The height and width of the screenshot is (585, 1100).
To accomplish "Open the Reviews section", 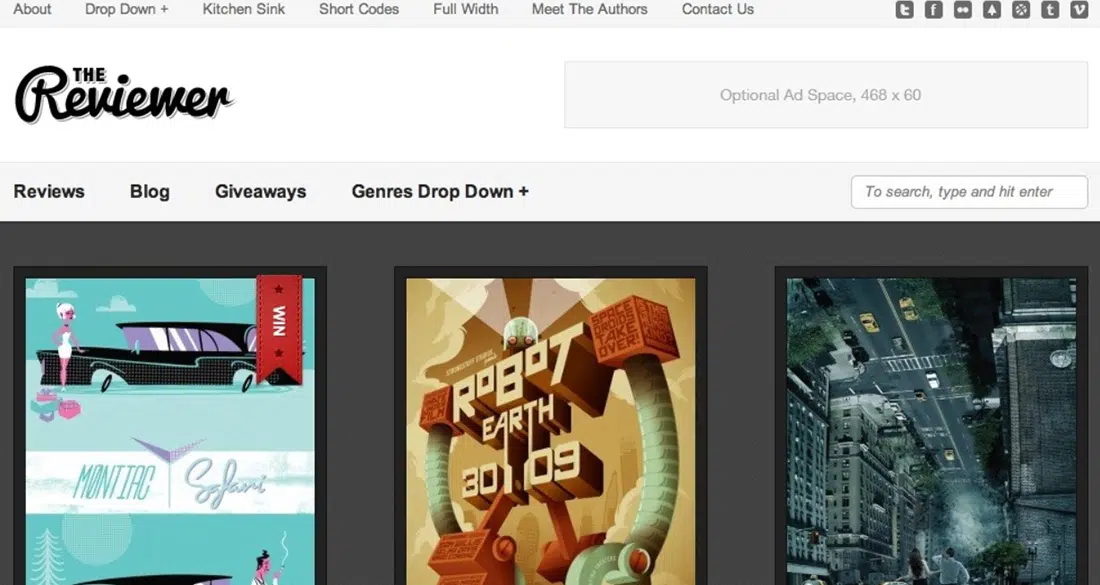I will click(x=49, y=191).
